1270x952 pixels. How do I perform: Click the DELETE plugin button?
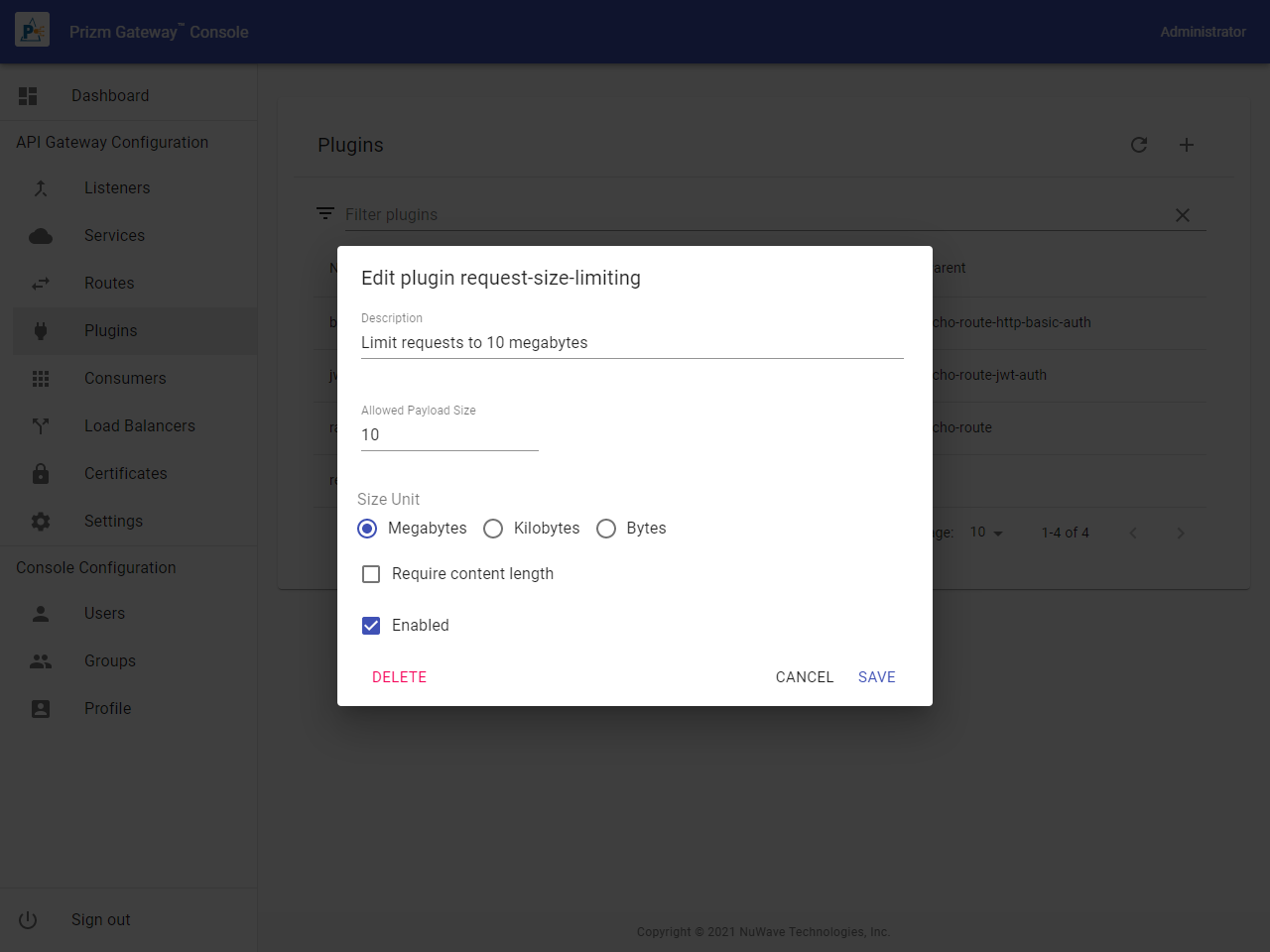point(399,677)
